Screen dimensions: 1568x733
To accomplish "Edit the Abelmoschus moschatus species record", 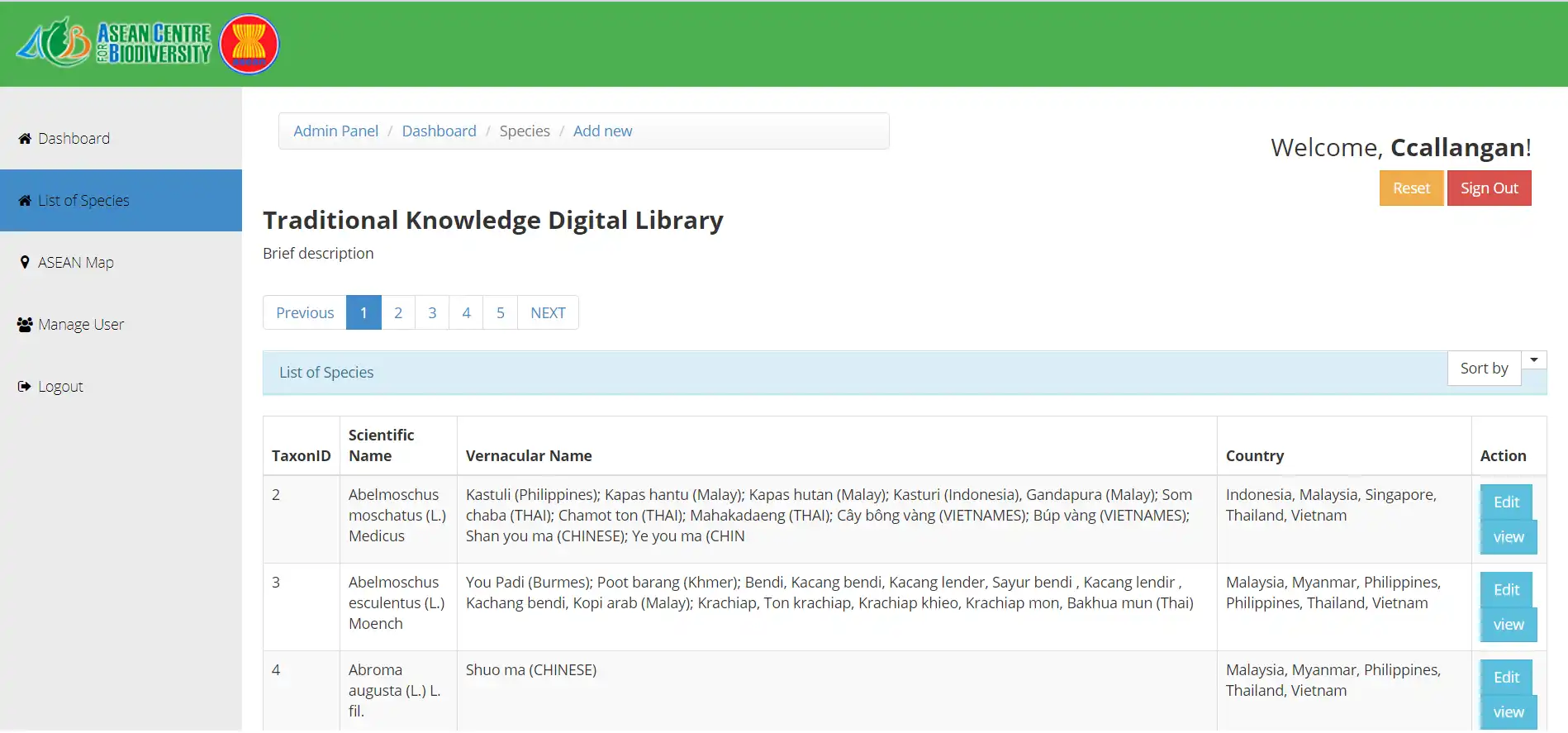I will (1506, 502).
